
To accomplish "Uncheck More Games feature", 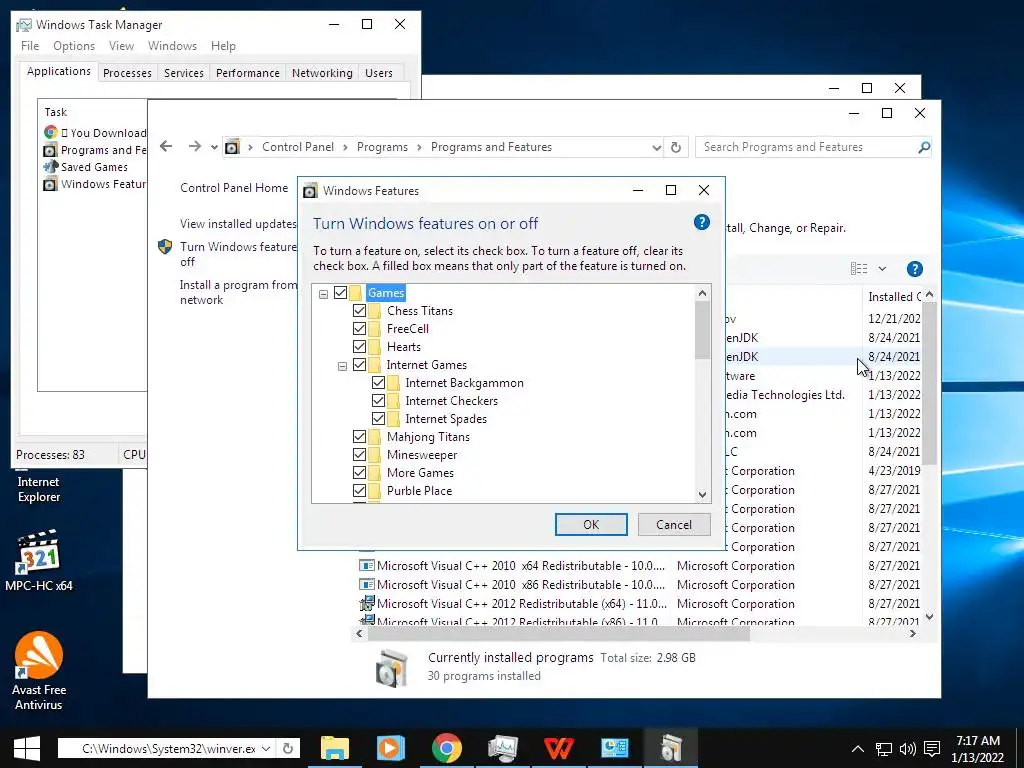I will pyautogui.click(x=359, y=472).
